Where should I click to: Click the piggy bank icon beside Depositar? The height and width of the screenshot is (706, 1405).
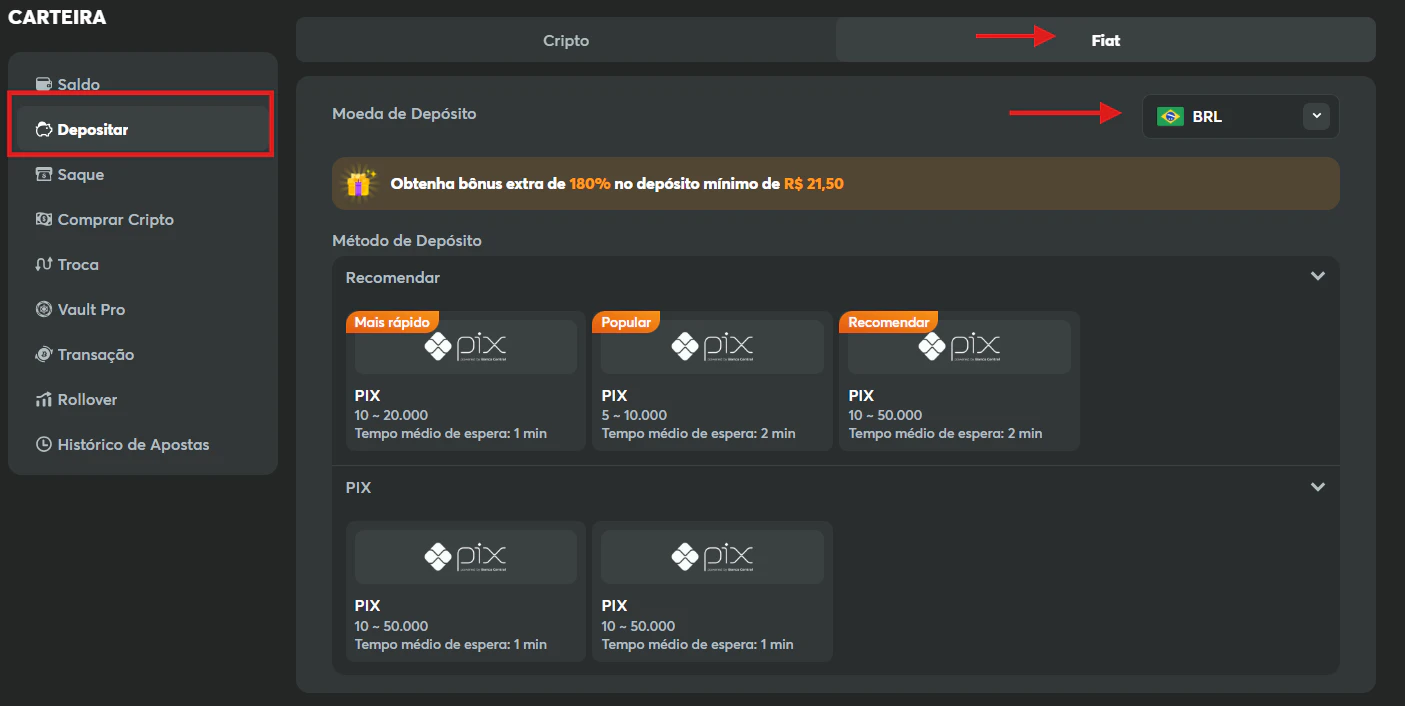point(43,129)
